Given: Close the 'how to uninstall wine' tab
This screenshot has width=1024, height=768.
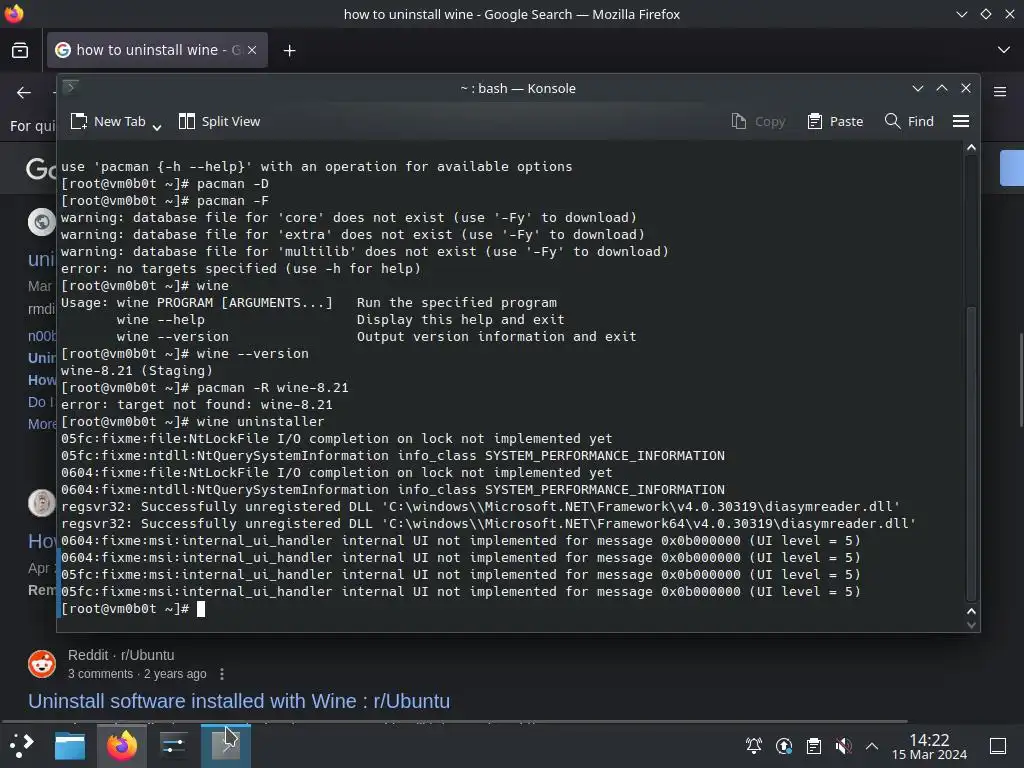Looking at the screenshot, I should tap(252, 50).
